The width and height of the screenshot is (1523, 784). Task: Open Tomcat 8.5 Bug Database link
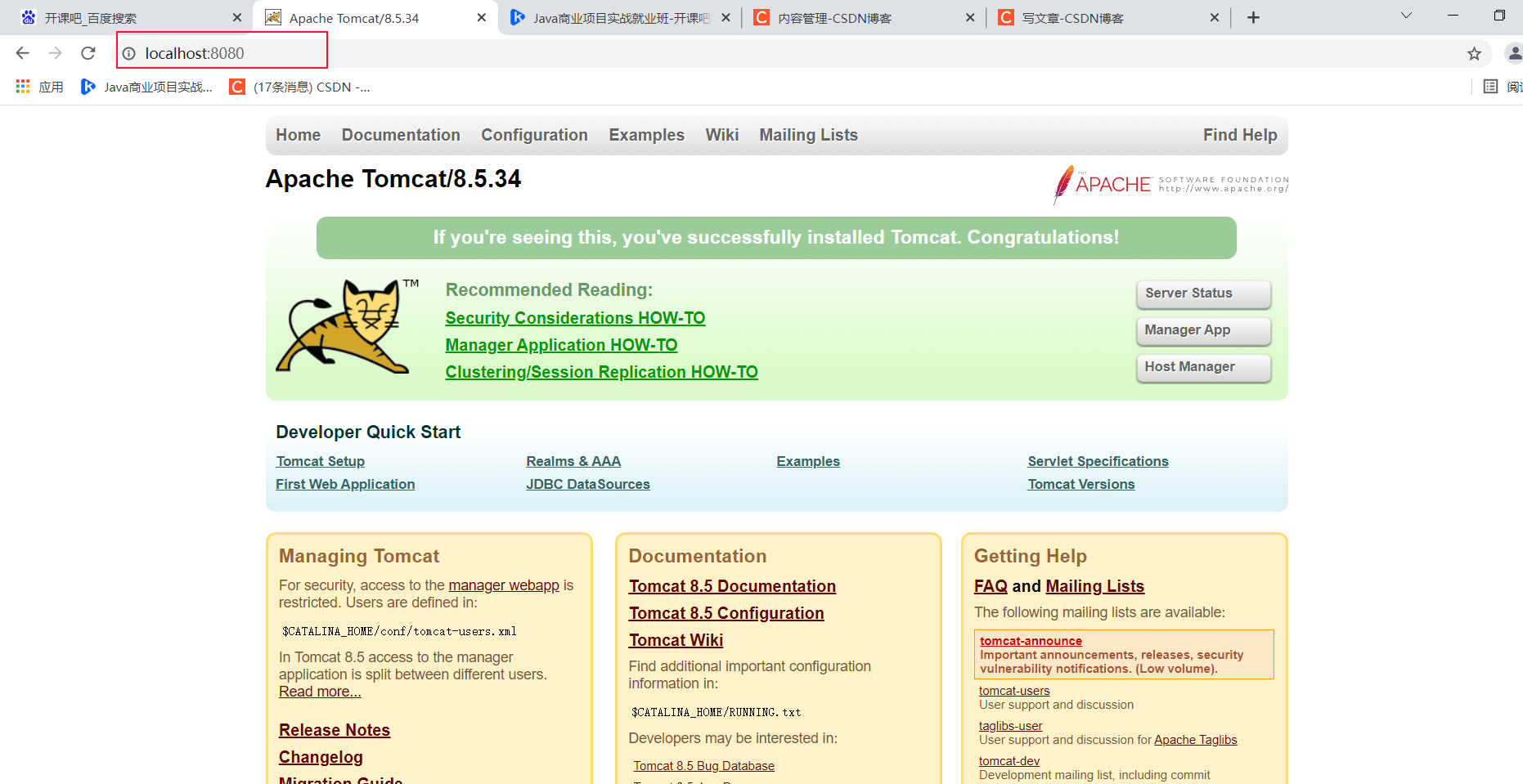(x=703, y=766)
